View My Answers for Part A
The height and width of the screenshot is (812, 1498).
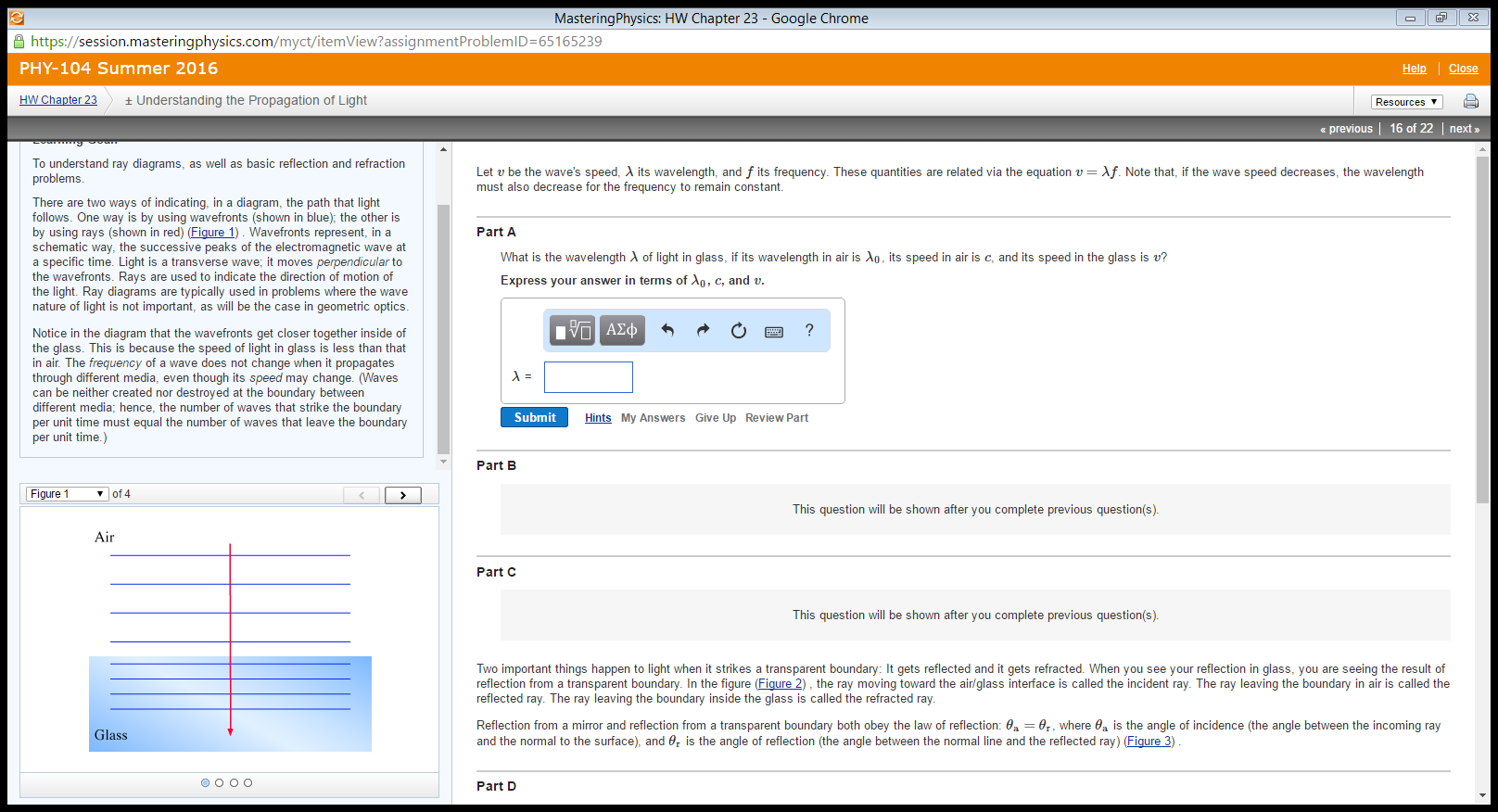(x=653, y=418)
